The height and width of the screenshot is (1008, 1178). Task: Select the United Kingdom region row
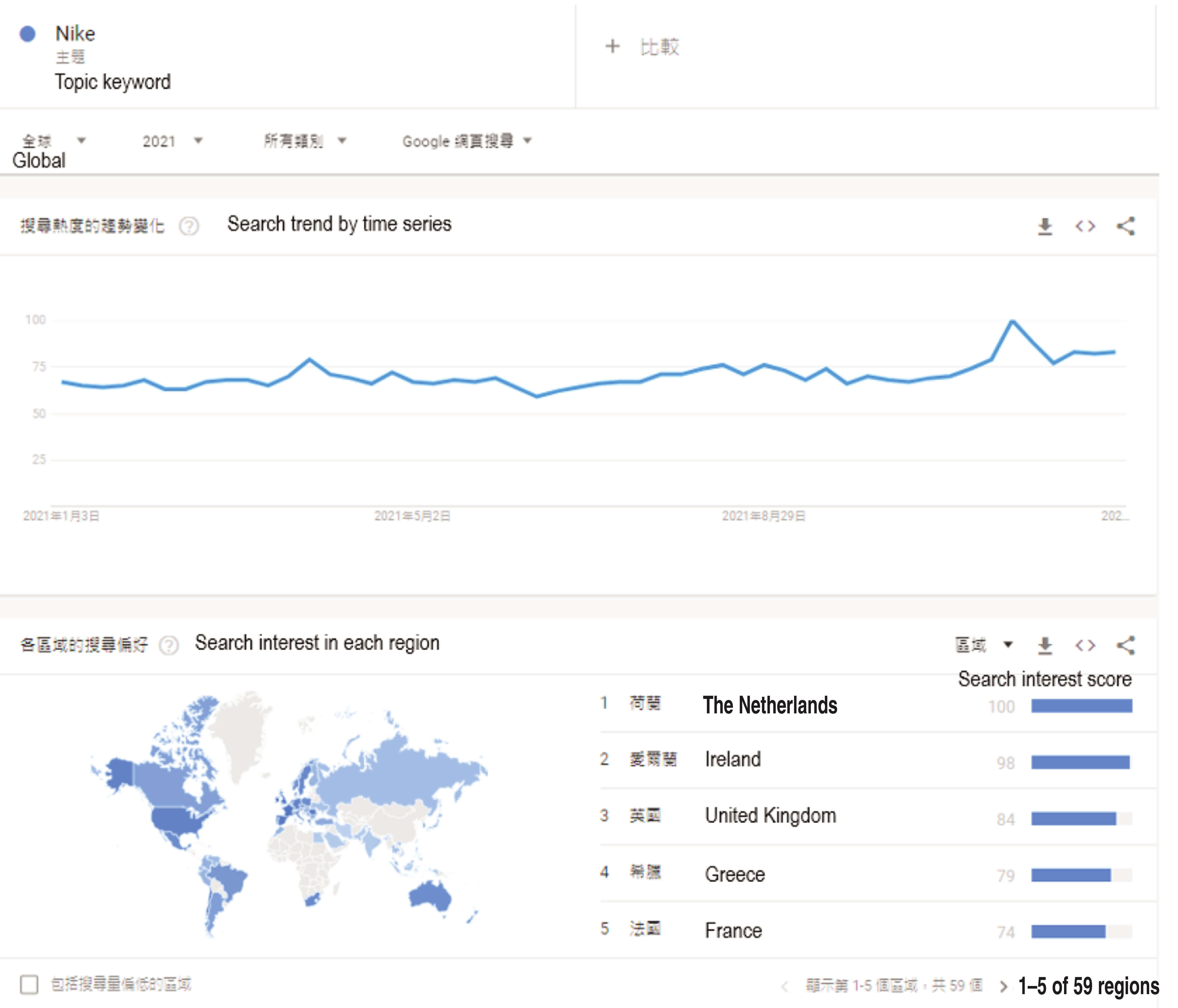click(878, 816)
